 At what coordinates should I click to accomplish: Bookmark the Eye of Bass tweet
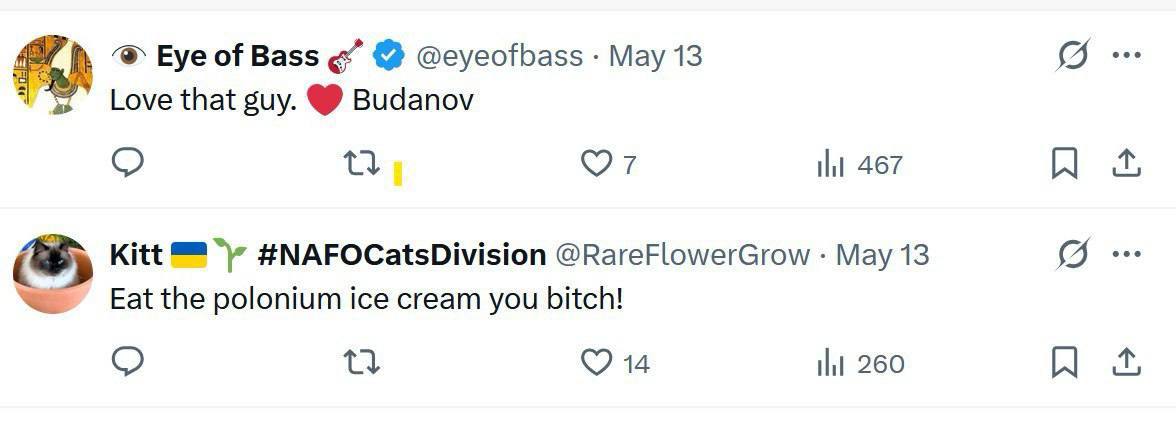[x=1064, y=163]
